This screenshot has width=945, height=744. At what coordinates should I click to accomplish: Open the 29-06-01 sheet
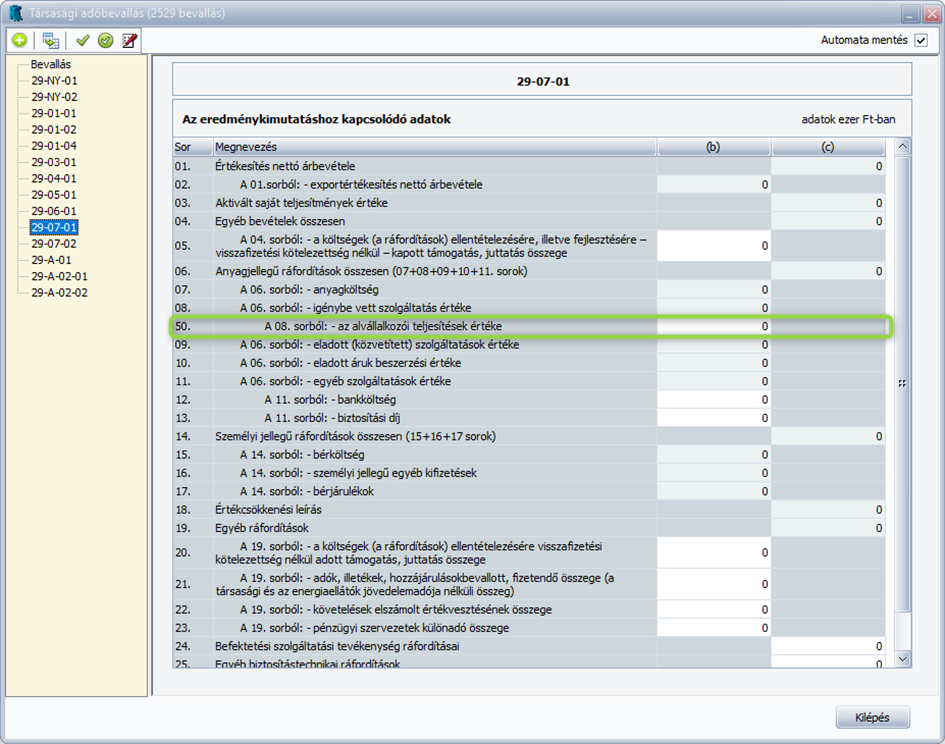click(54, 210)
